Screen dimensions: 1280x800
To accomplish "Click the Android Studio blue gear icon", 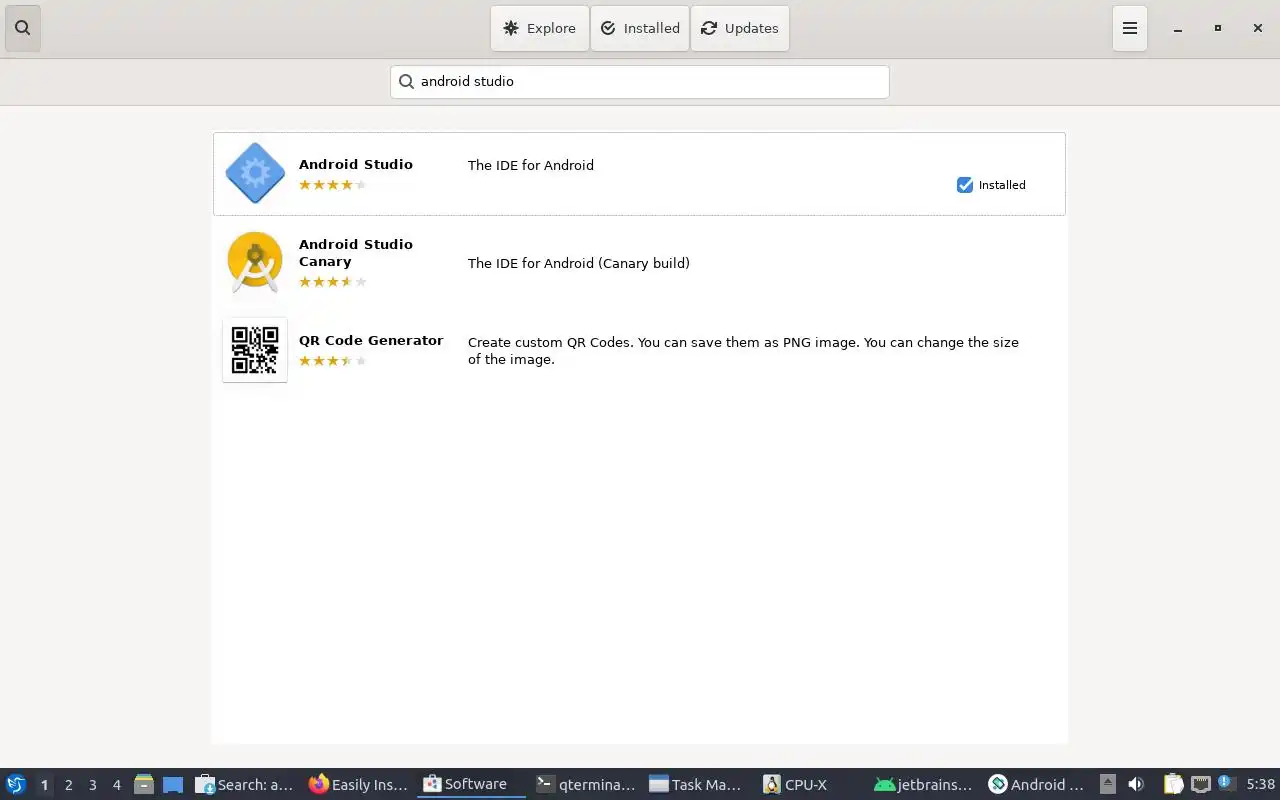I will click(255, 173).
